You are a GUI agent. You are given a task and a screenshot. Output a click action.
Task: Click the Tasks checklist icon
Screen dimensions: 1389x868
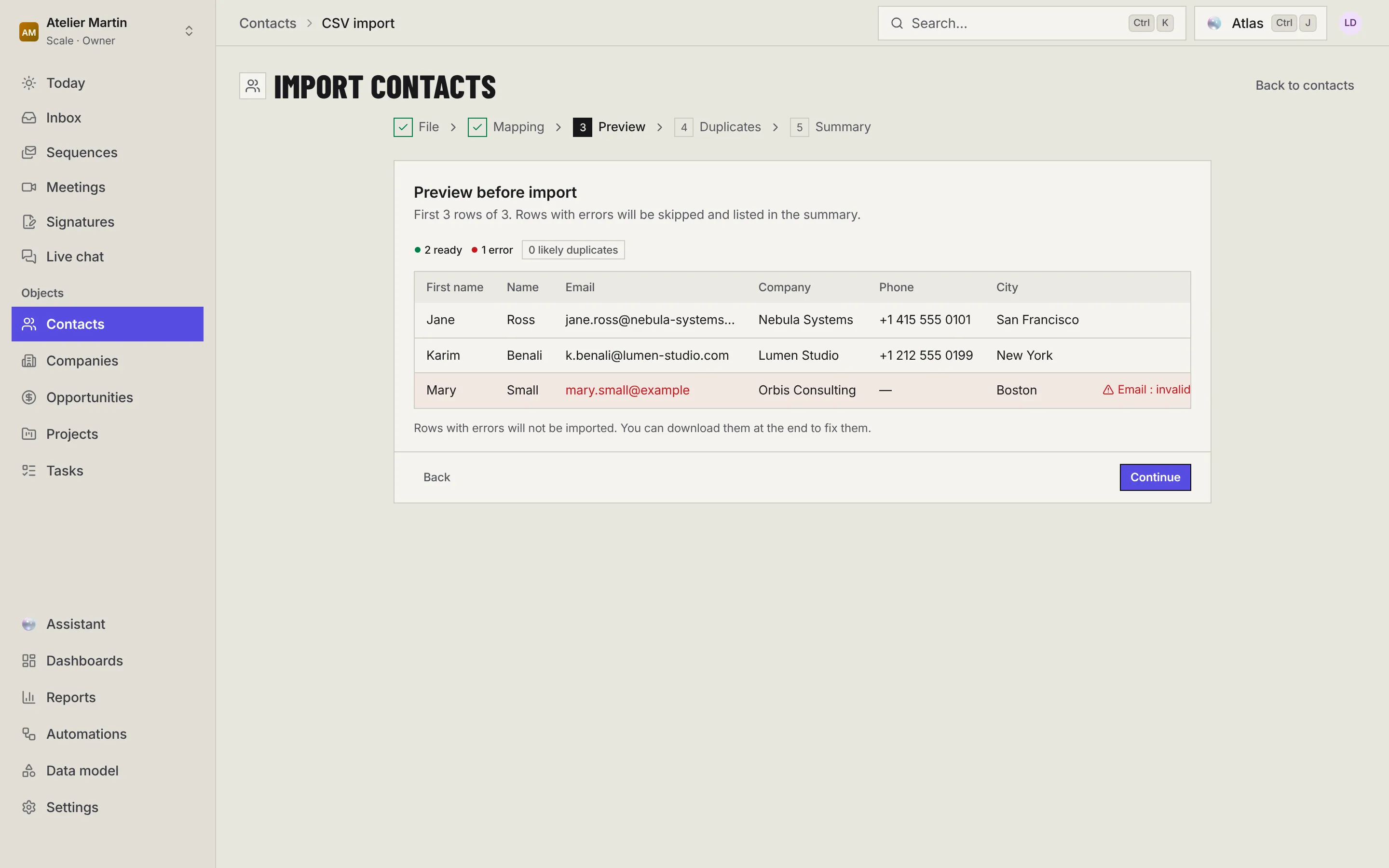pyautogui.click(x=29, y=471)
